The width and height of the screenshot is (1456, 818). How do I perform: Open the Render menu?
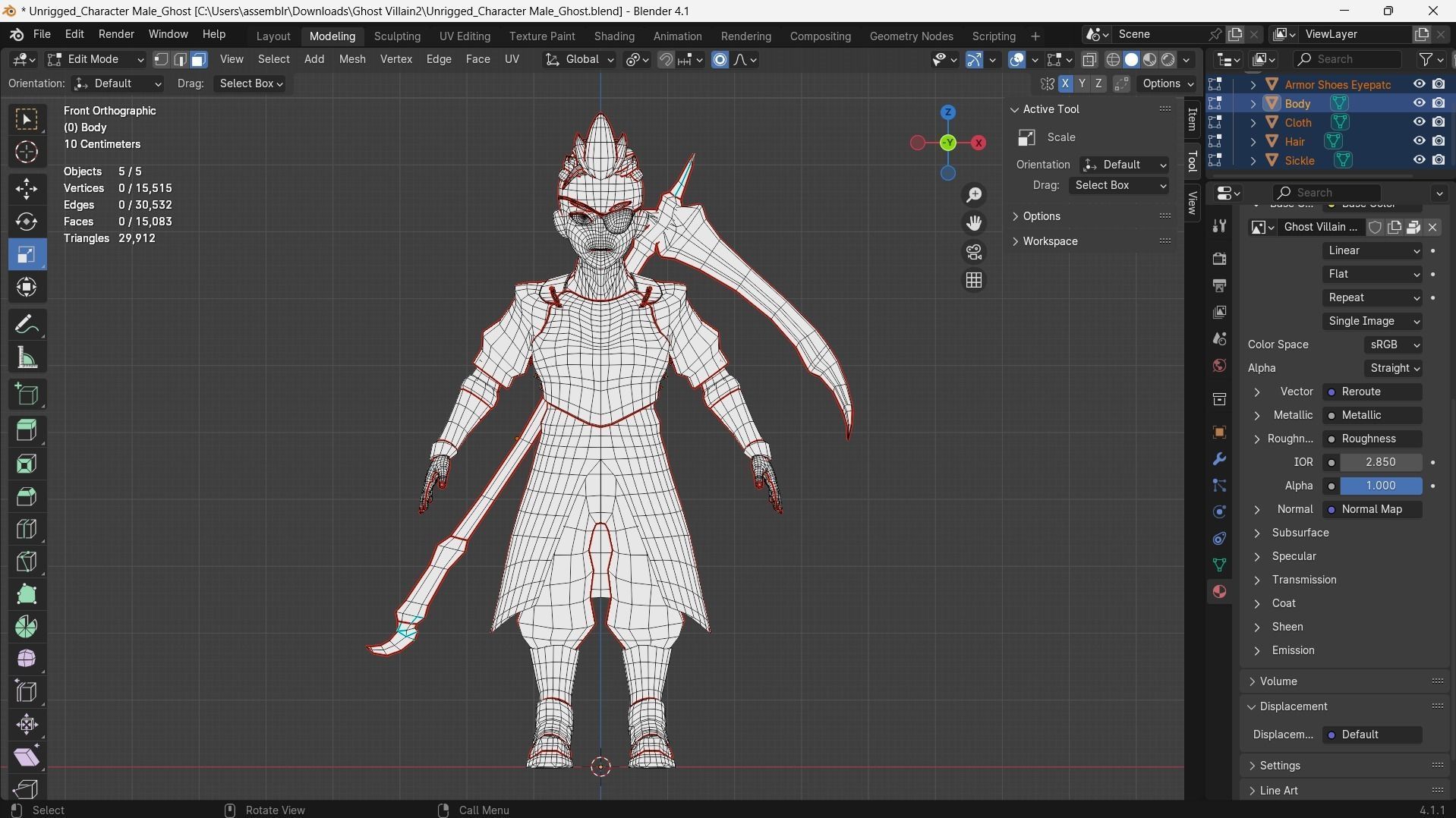116,35
